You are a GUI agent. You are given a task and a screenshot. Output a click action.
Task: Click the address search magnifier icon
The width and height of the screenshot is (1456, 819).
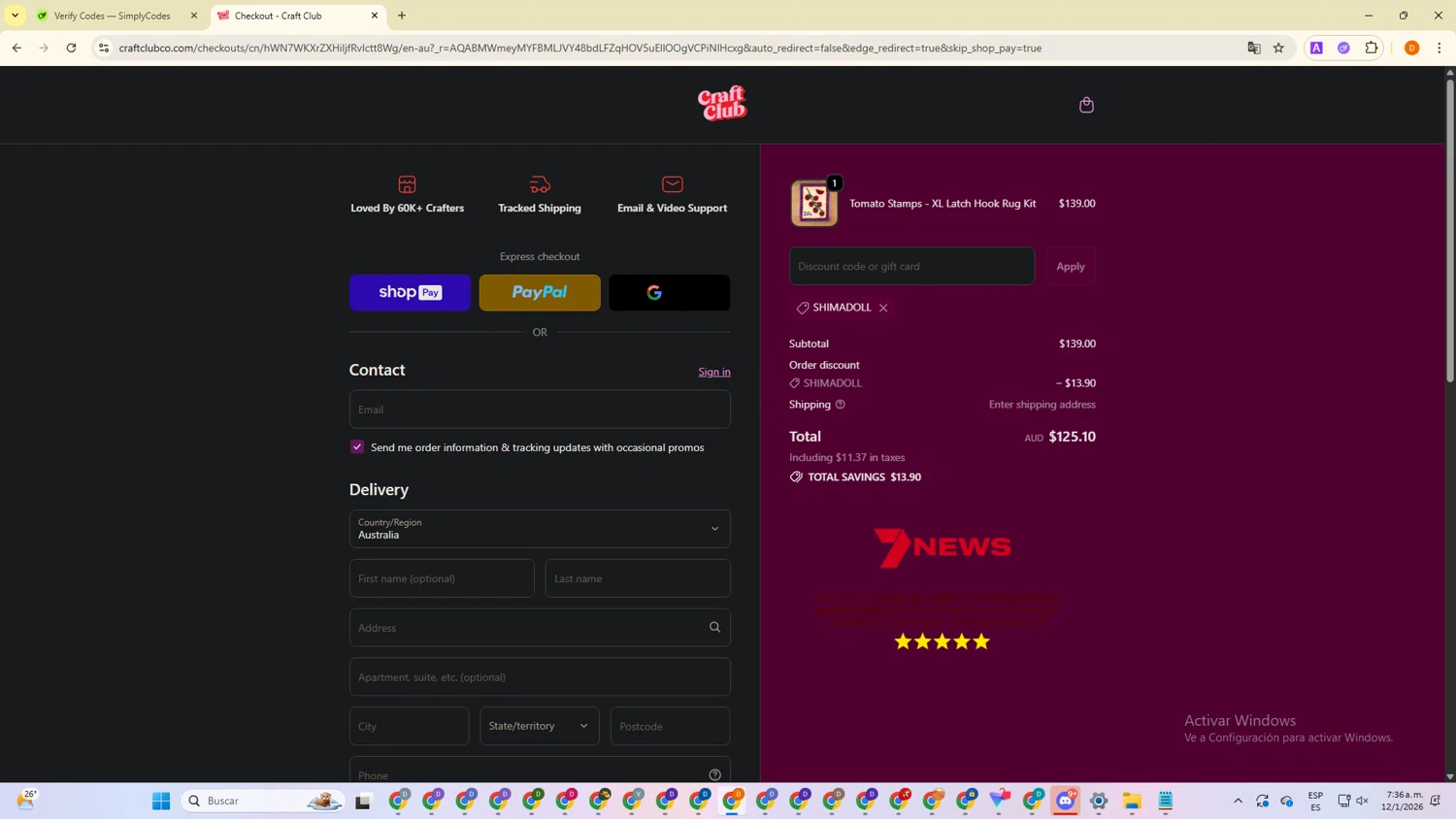click(714, 628)
